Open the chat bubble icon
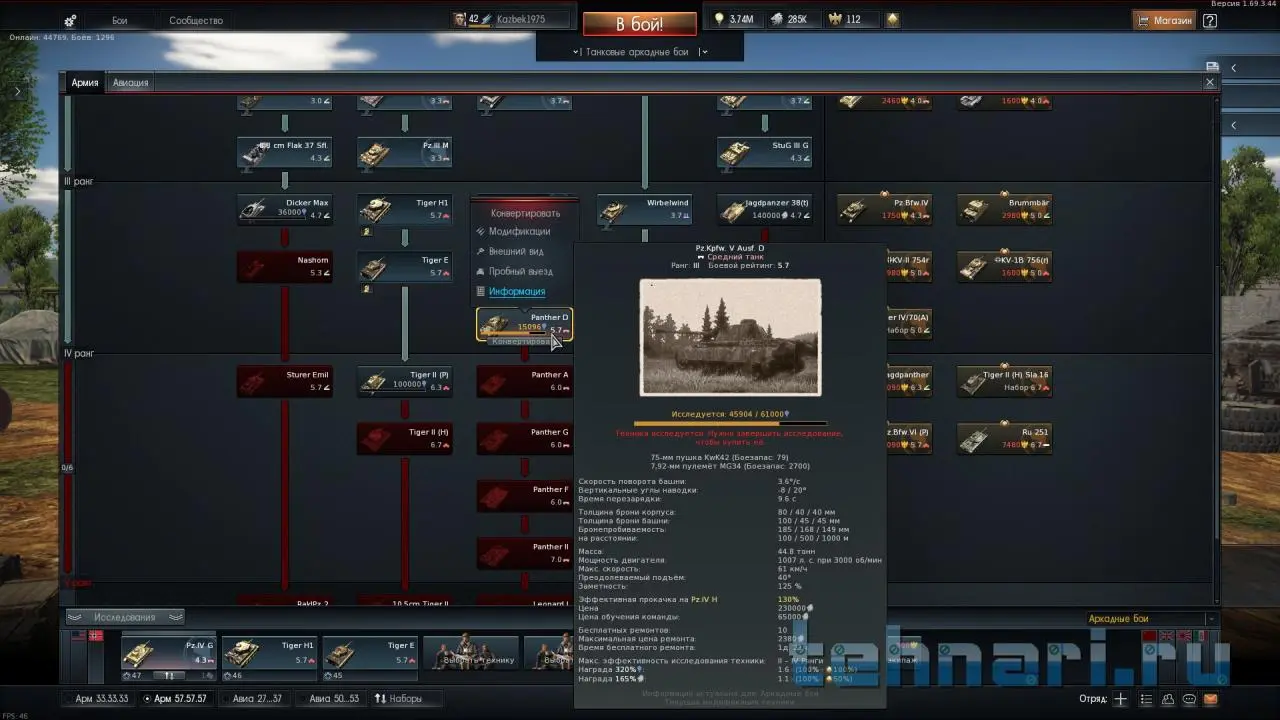 pyautogui.click(x=1190, y=699)
